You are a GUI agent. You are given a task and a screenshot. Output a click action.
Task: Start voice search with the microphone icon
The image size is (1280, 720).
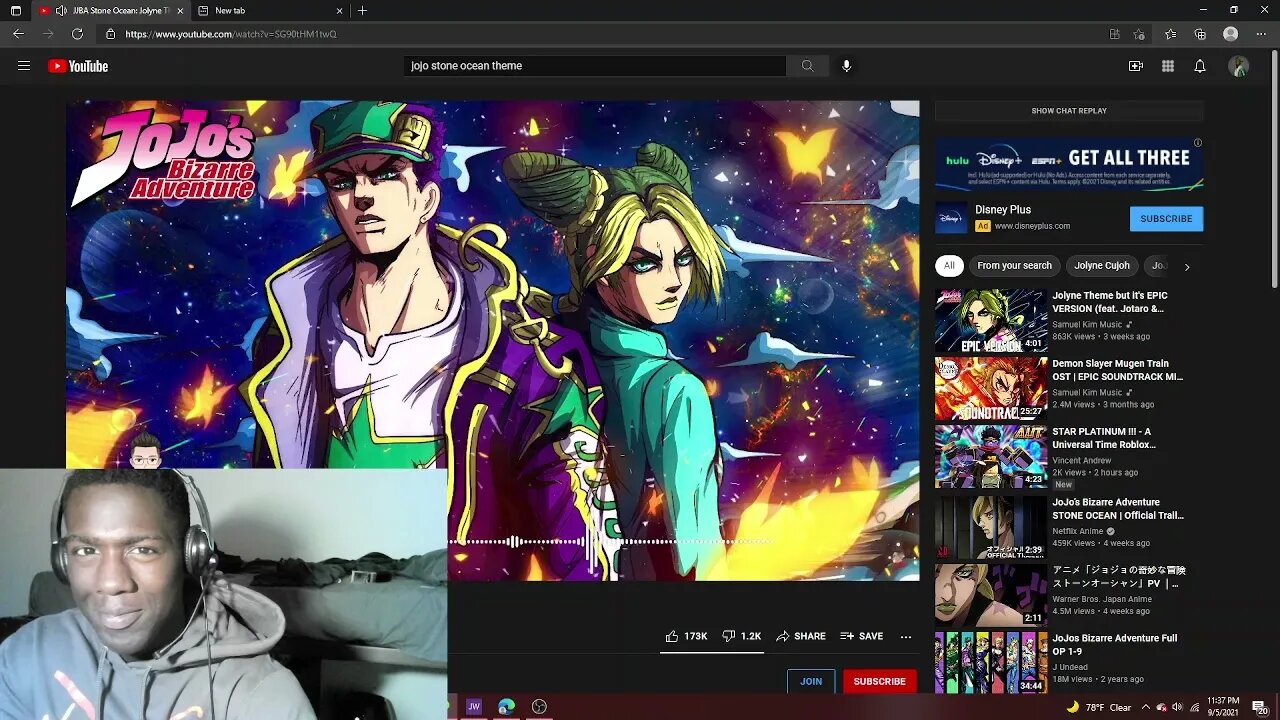pyautogui.click(x=846, y=66)
